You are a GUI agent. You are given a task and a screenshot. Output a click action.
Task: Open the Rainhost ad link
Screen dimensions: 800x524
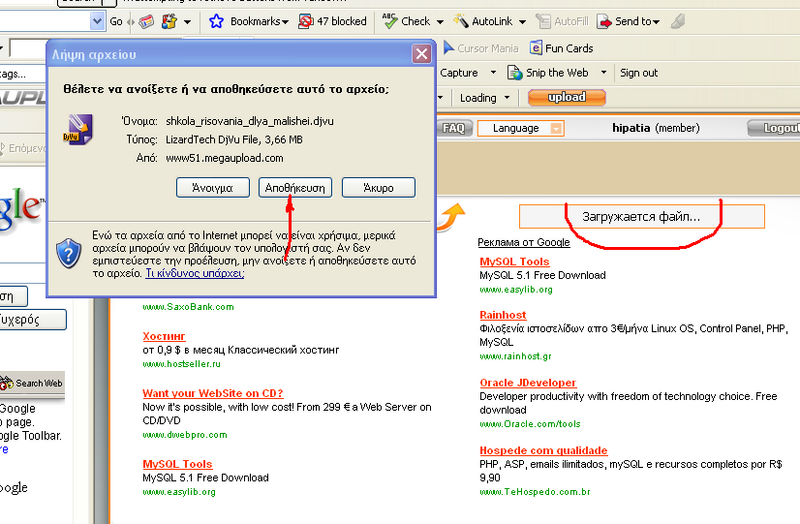click(503, 315)
